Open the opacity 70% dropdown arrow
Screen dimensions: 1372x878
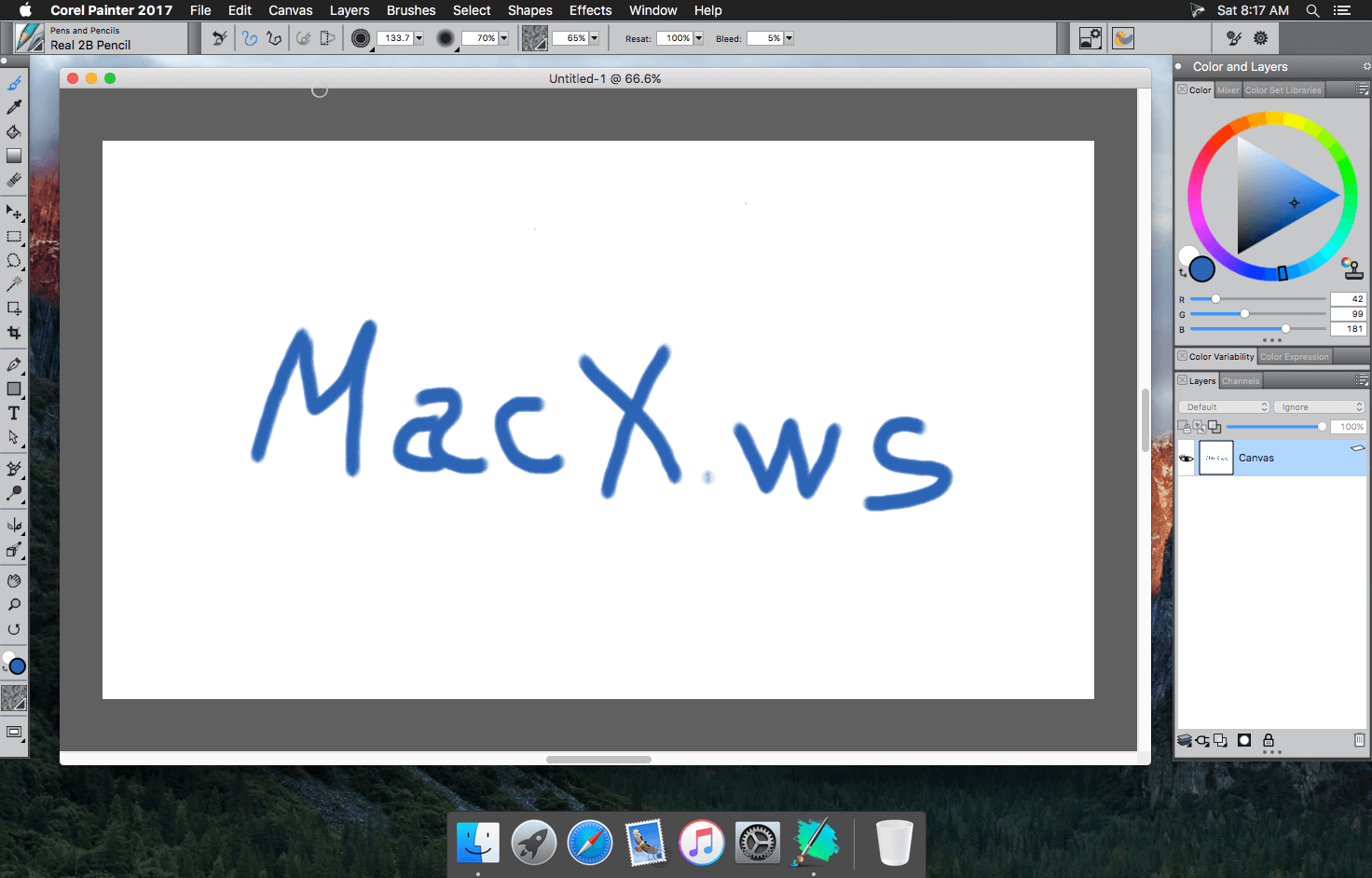(503, 38)
